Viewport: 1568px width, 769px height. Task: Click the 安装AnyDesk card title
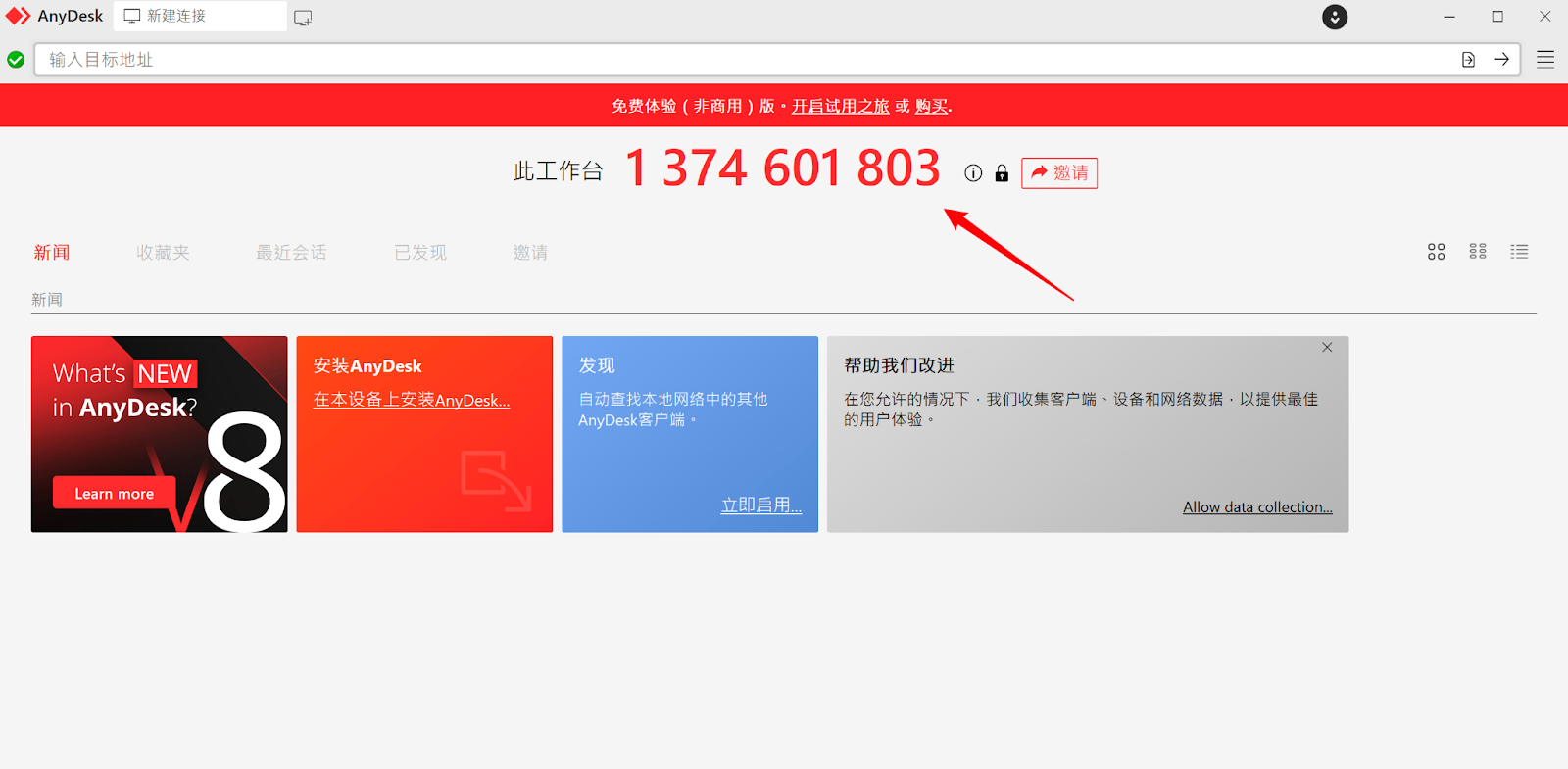(x=367, y=366)
